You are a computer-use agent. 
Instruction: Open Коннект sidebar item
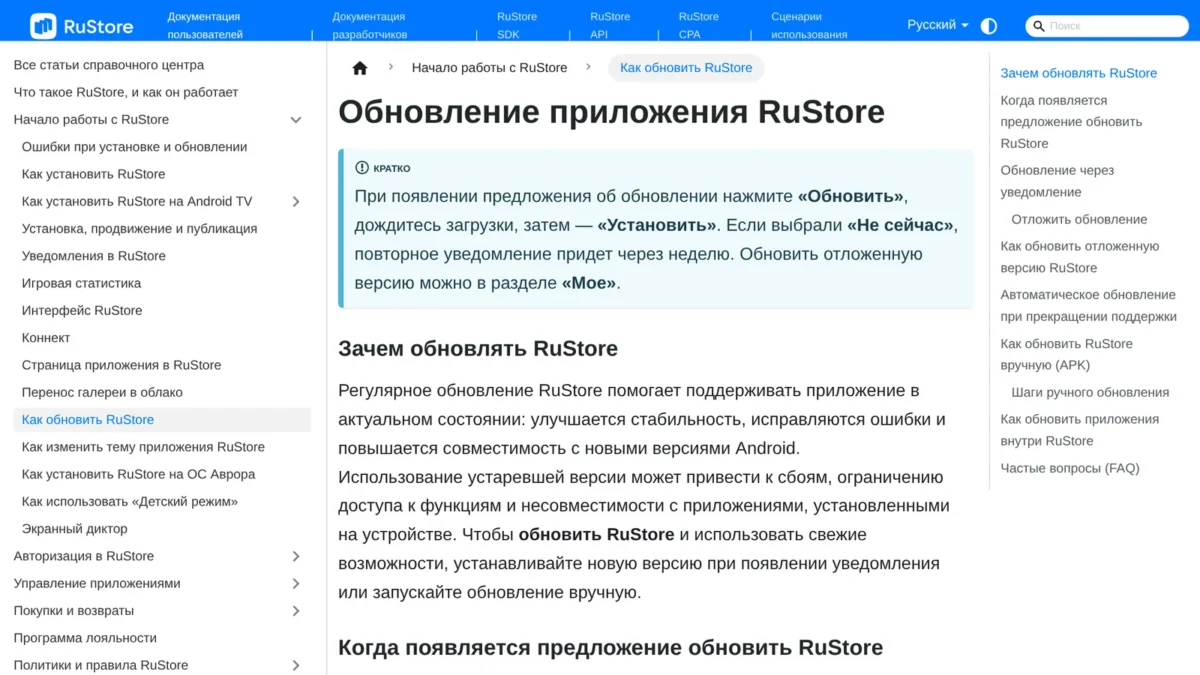(x=46, y=338)
